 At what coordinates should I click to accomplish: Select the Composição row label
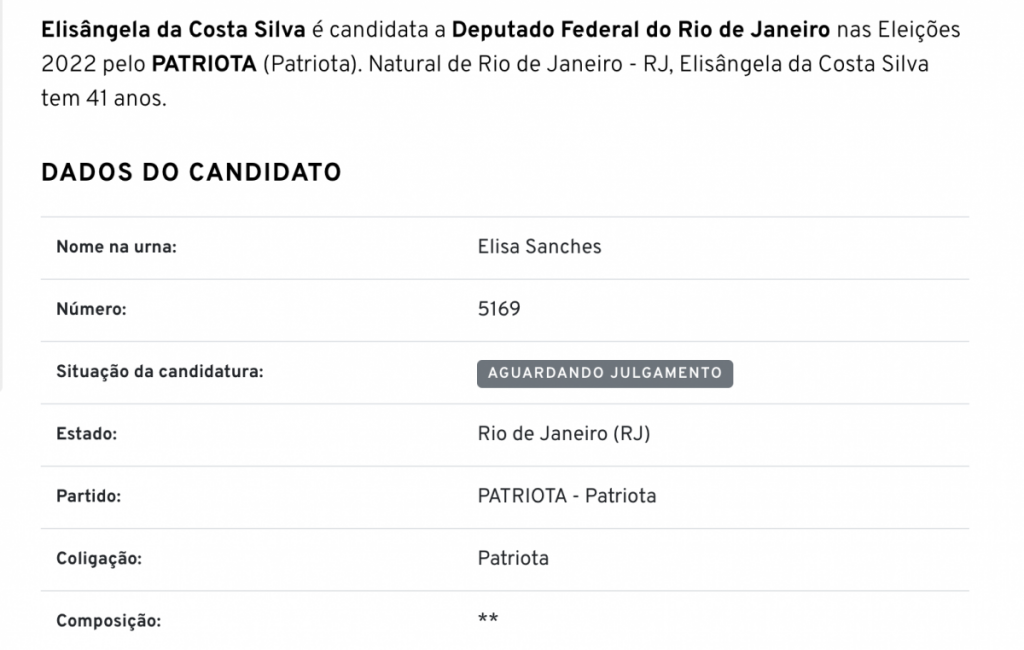click(x=108, y=621)
